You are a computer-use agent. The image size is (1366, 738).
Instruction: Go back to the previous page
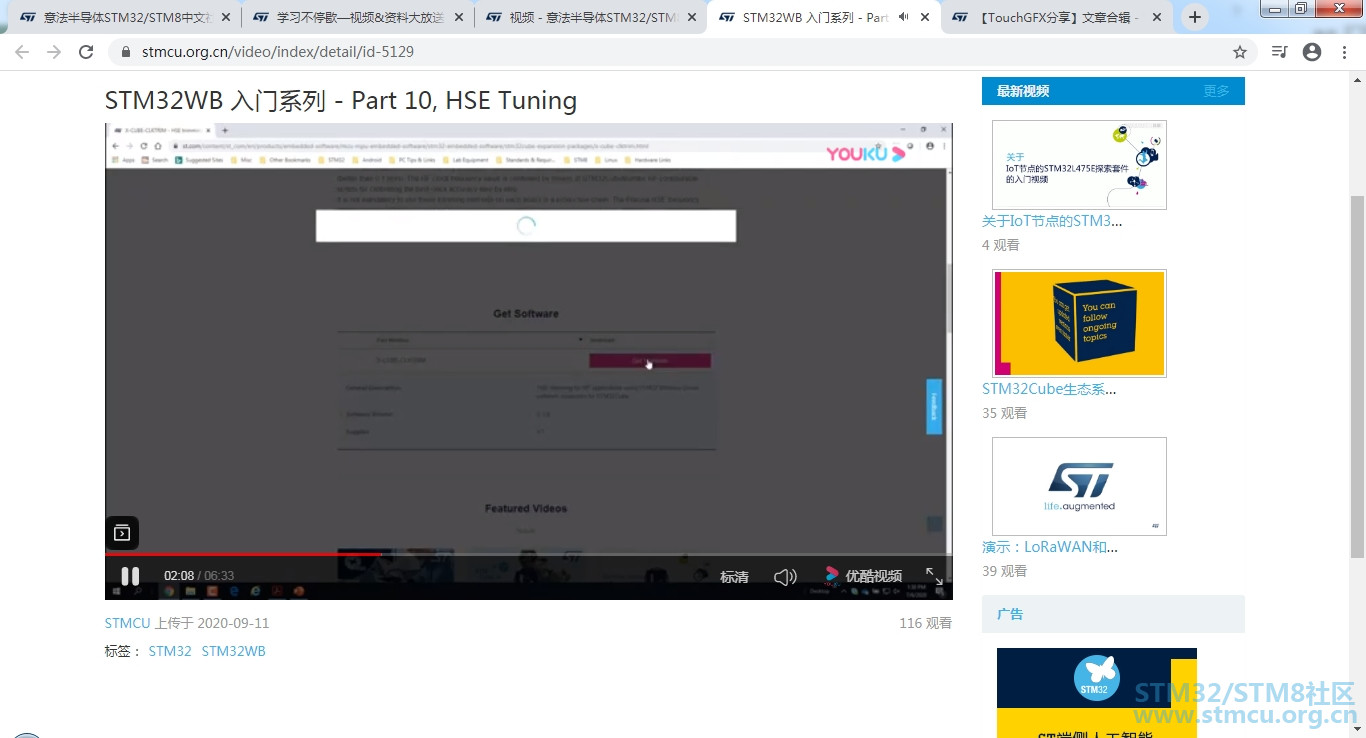[22, 52]
